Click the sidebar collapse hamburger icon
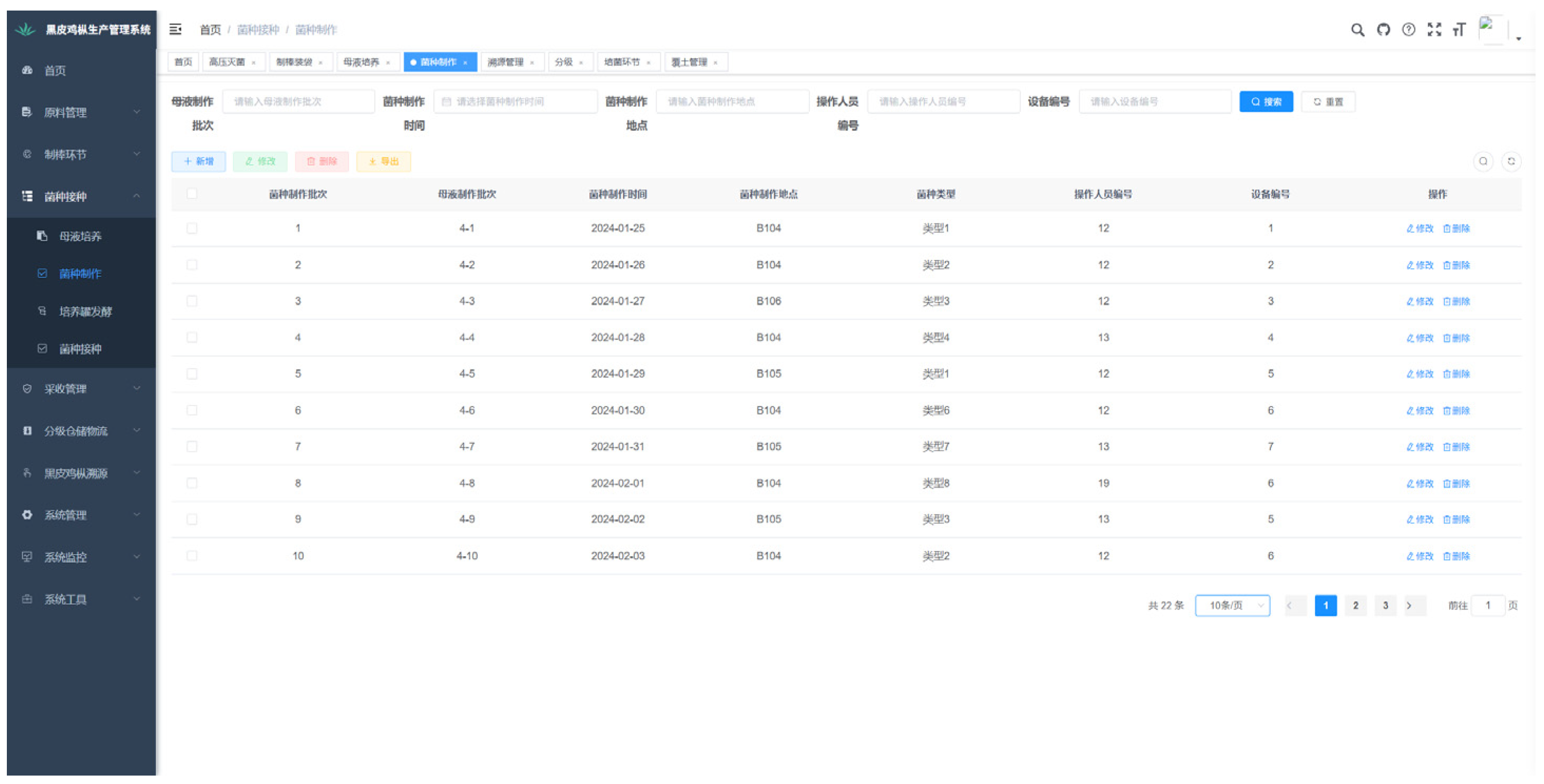Viewport: 1544px width, 784px height. 175,30
